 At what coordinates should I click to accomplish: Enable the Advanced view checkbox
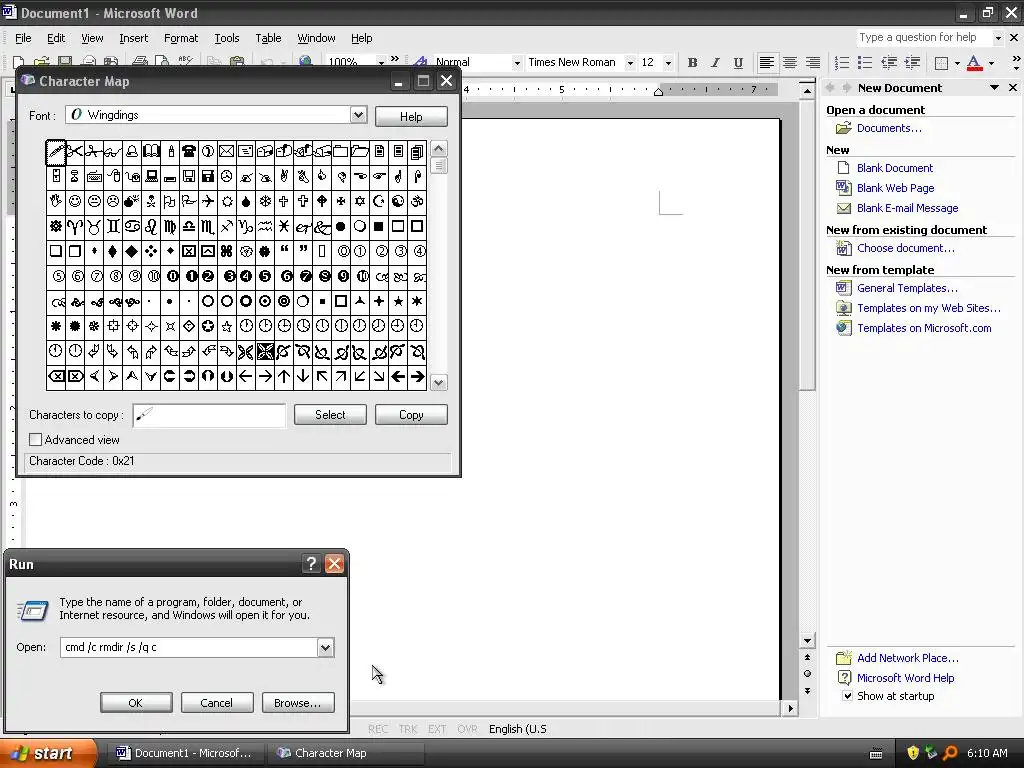[x=35, y=440]
